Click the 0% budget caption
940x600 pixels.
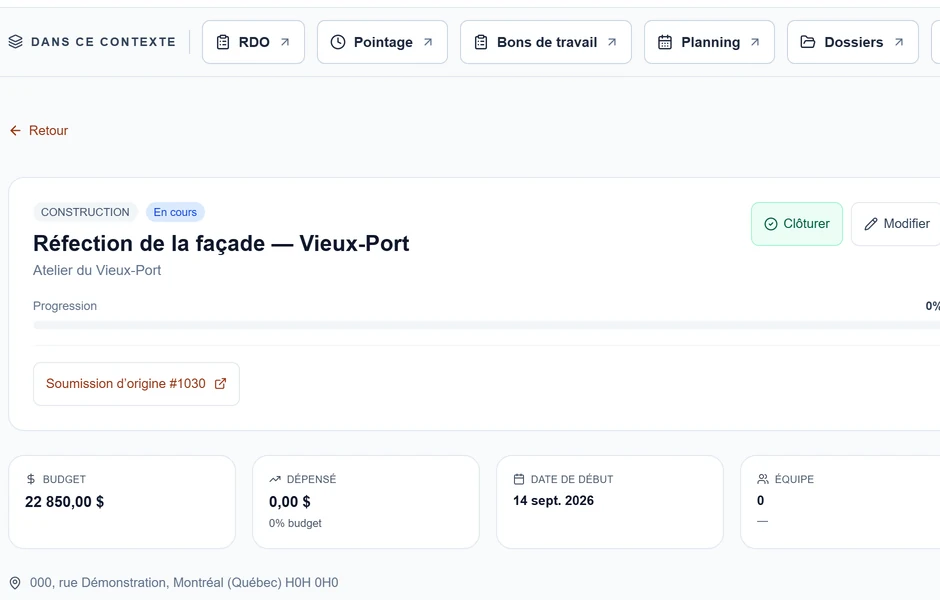point(295,523)
